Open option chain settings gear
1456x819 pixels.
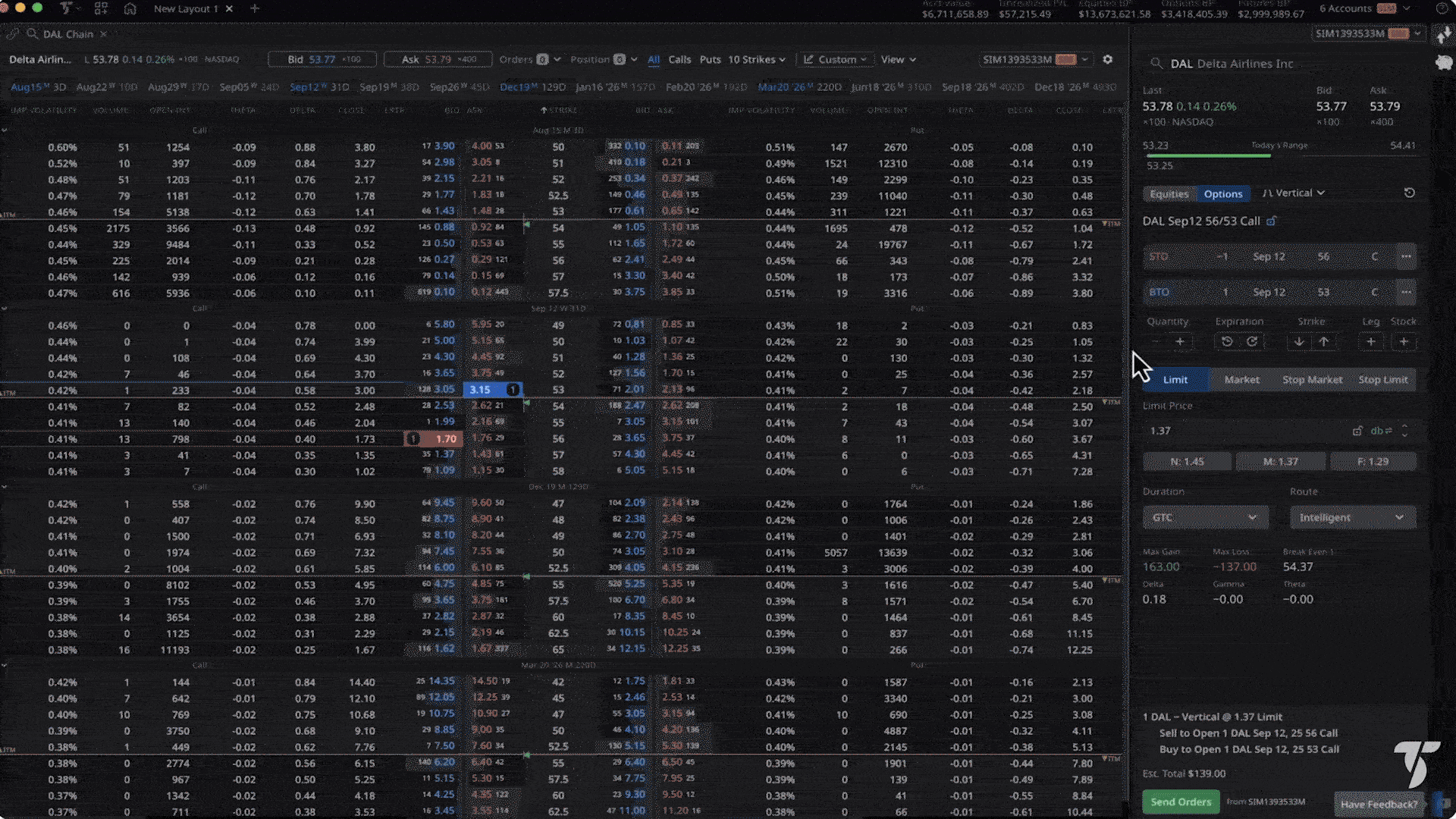tap(1107, 59)
